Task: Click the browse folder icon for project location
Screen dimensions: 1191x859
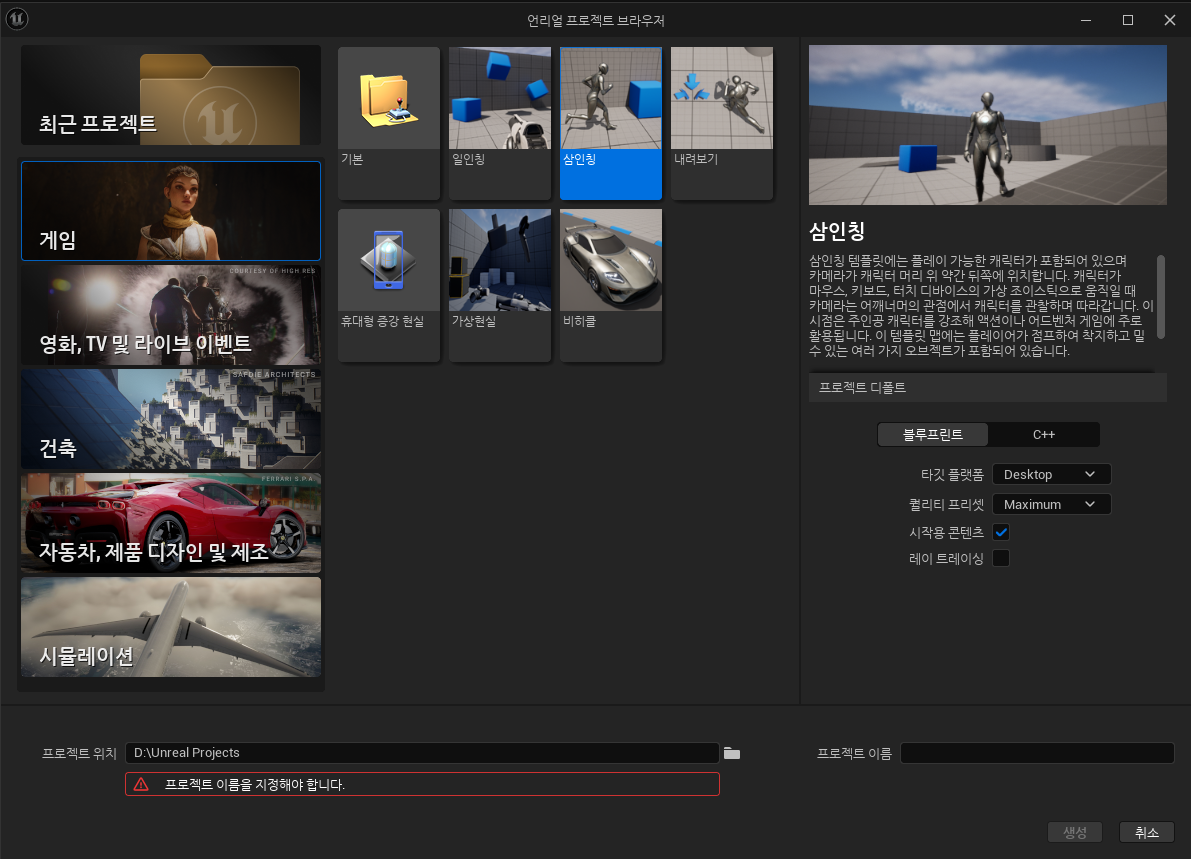Action: (731, 753)
